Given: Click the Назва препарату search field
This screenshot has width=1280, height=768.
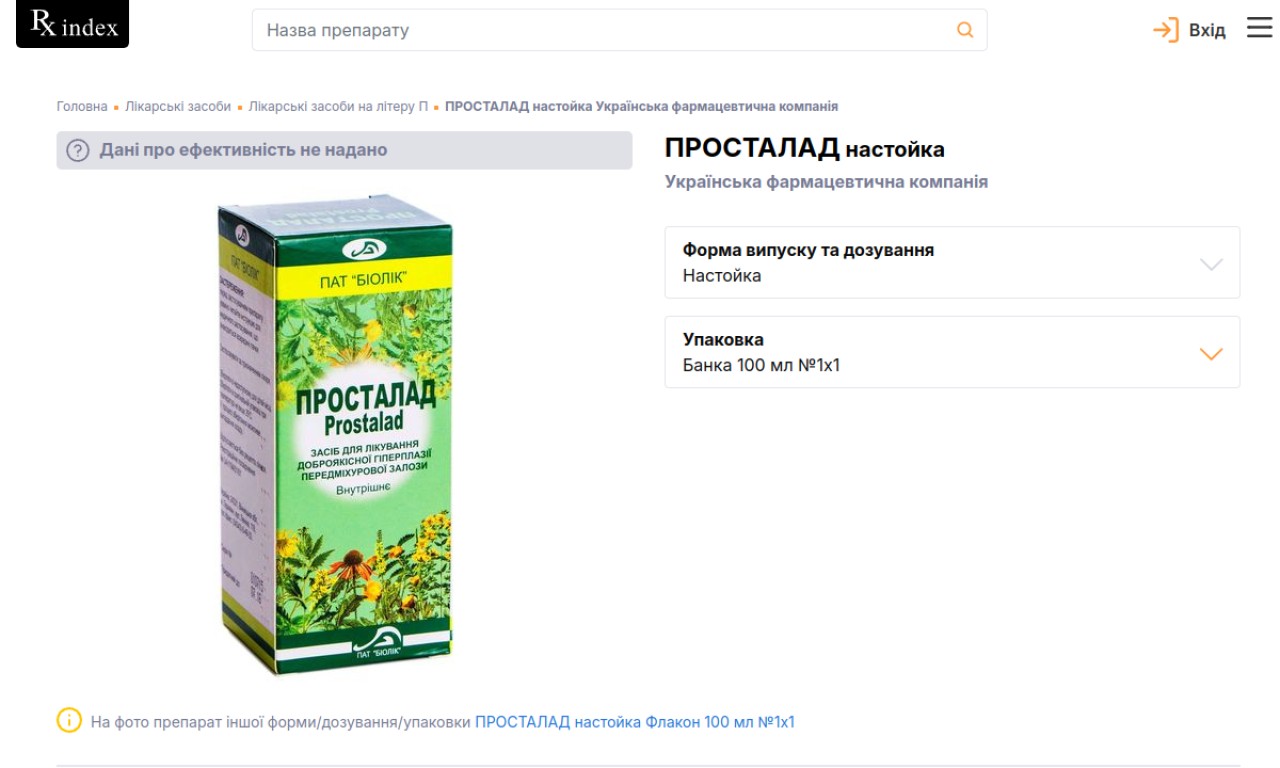Looking at the screenshot, I should point(619,30).
